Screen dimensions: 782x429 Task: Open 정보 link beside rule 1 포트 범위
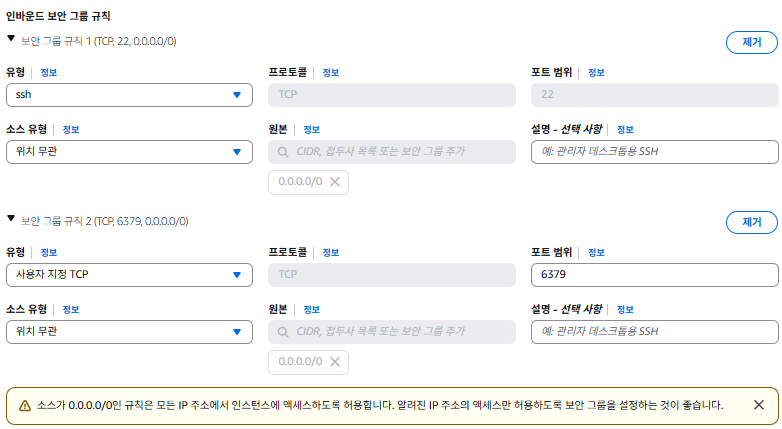pyautogui.click(x=596, y=72)
